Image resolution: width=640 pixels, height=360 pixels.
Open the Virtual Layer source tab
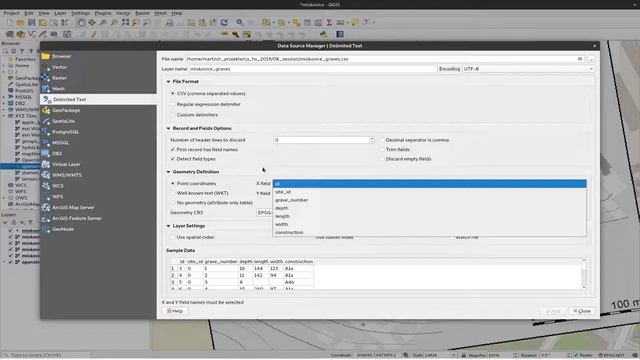[66, 164]
